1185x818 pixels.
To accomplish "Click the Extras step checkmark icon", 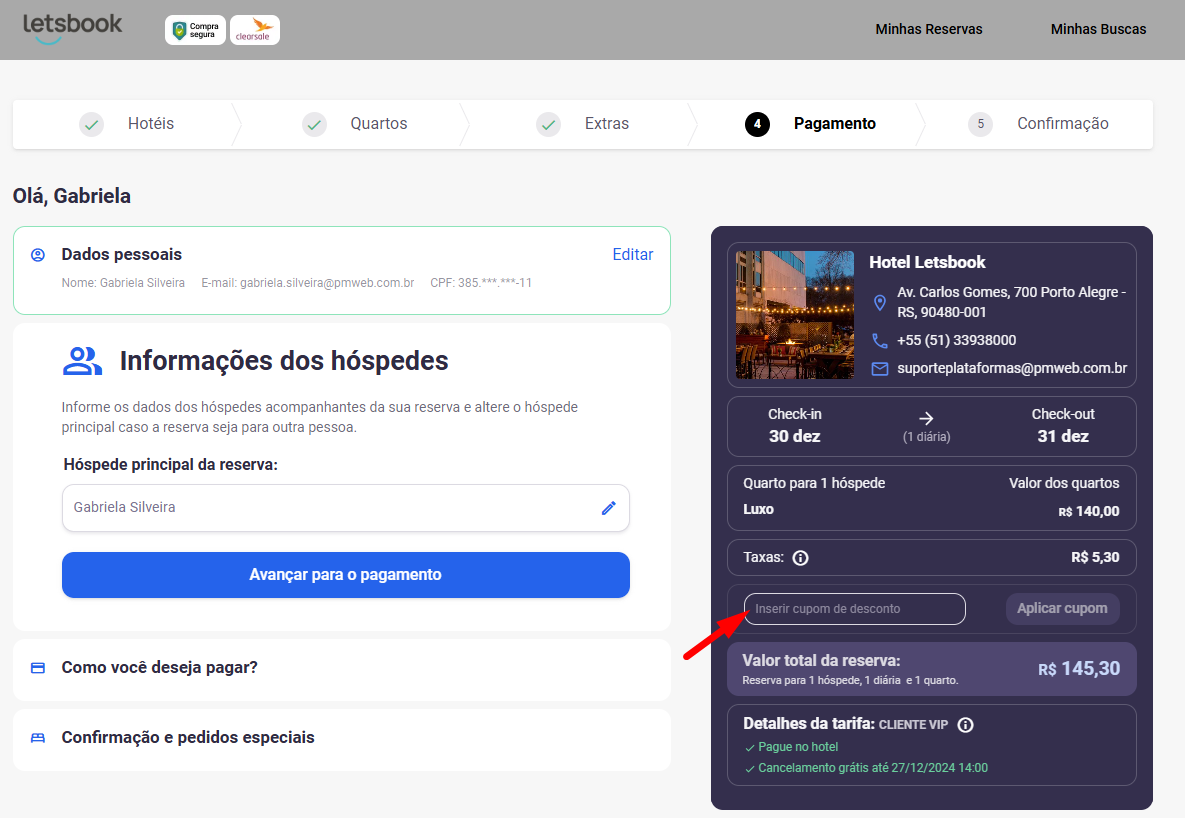I will point(549,124).
